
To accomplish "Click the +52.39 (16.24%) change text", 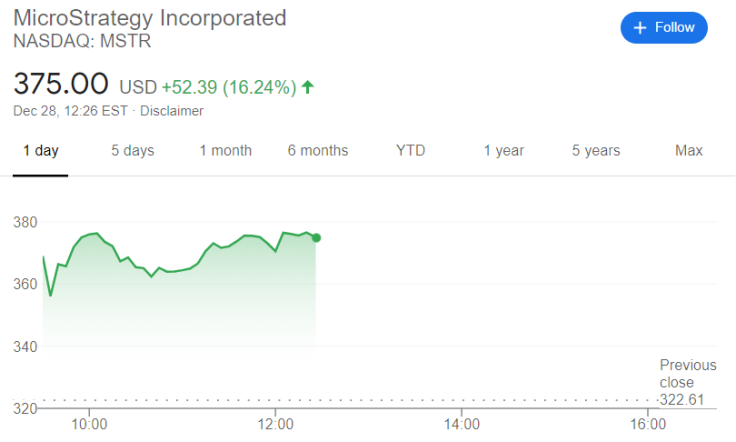I will click(x=229, y=87).
